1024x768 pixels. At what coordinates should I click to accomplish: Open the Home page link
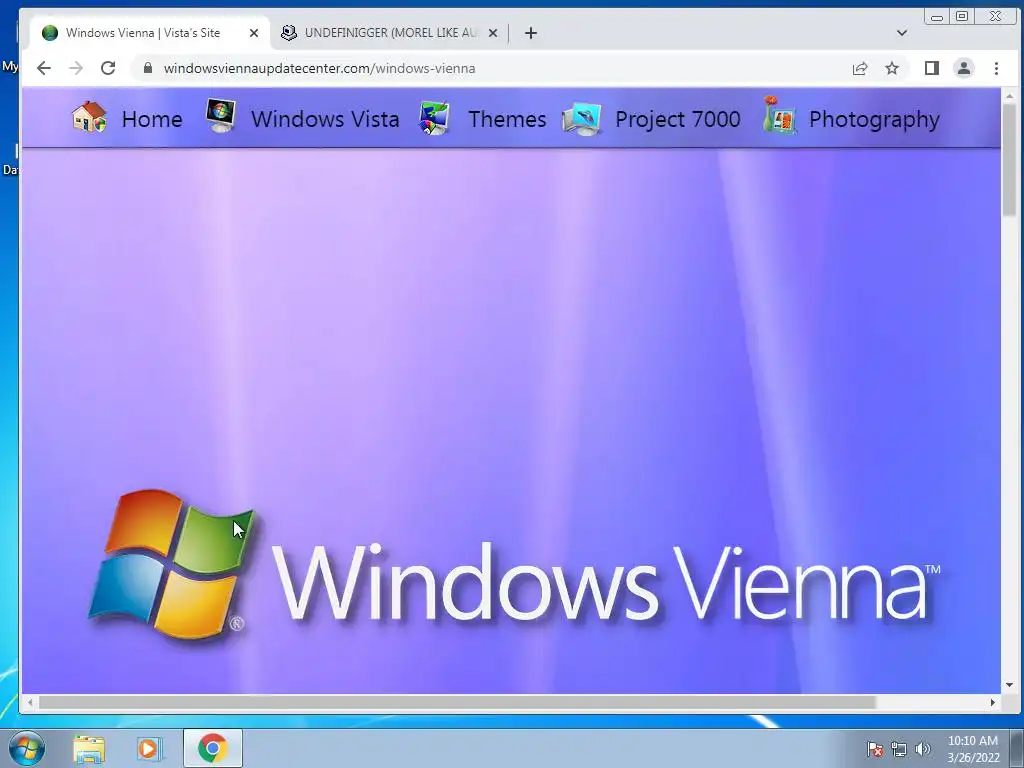coord(152,120)
